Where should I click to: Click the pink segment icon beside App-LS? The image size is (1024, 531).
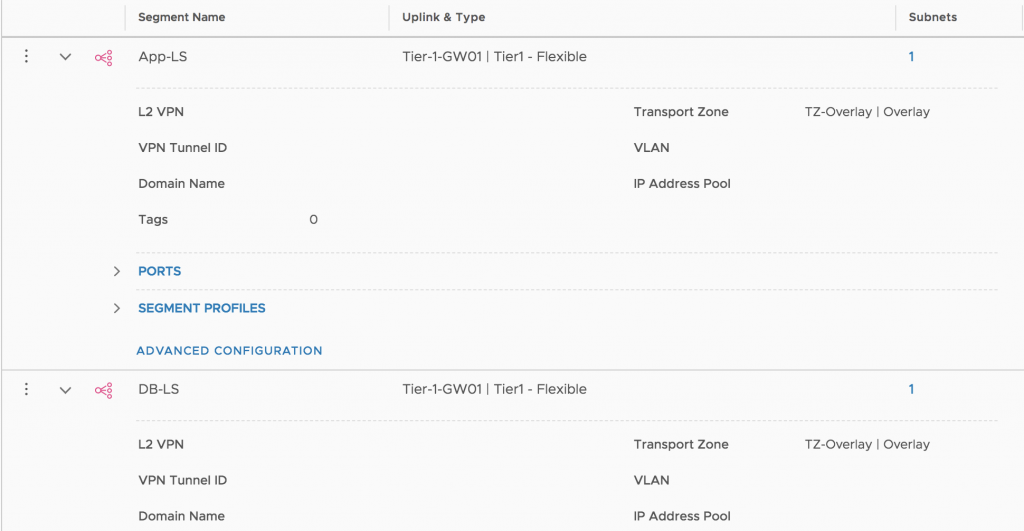pos(103,58)
